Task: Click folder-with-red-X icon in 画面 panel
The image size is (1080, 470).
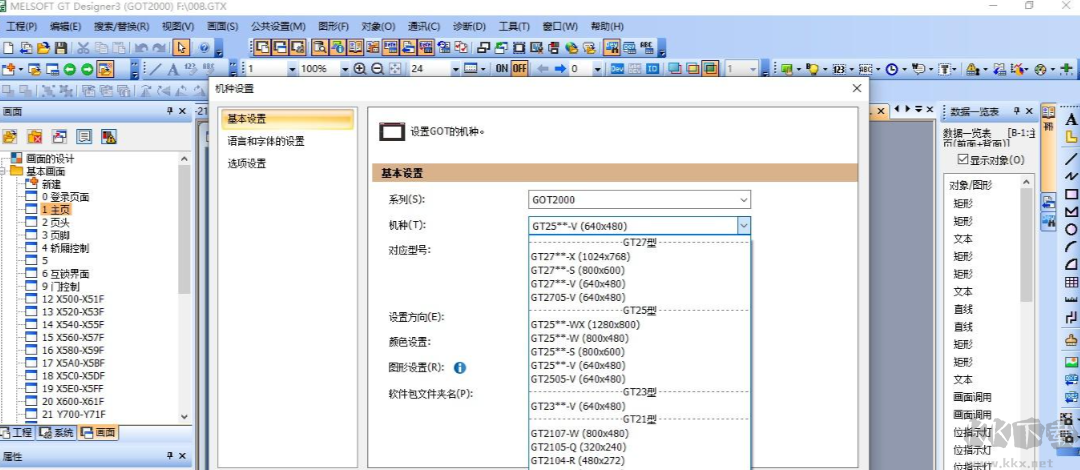Action: coord(34,136)
